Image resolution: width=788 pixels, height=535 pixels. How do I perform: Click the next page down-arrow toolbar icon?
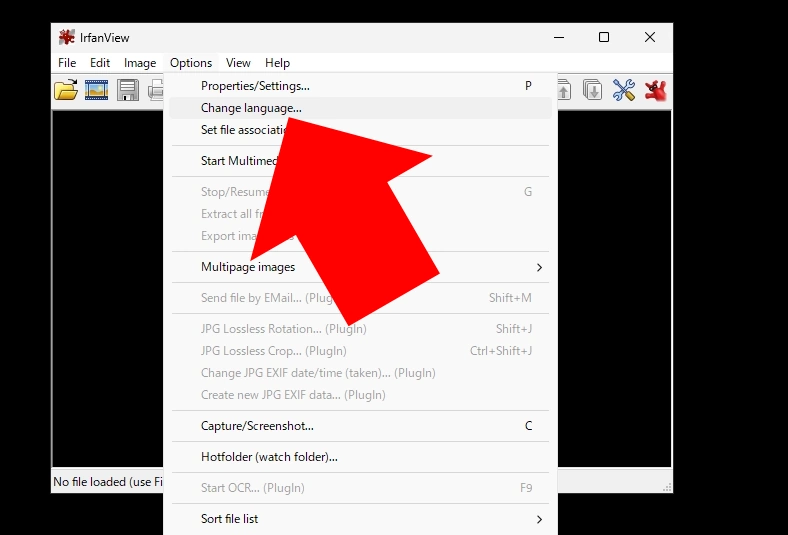pyautogui.click(x=593, y=90)
